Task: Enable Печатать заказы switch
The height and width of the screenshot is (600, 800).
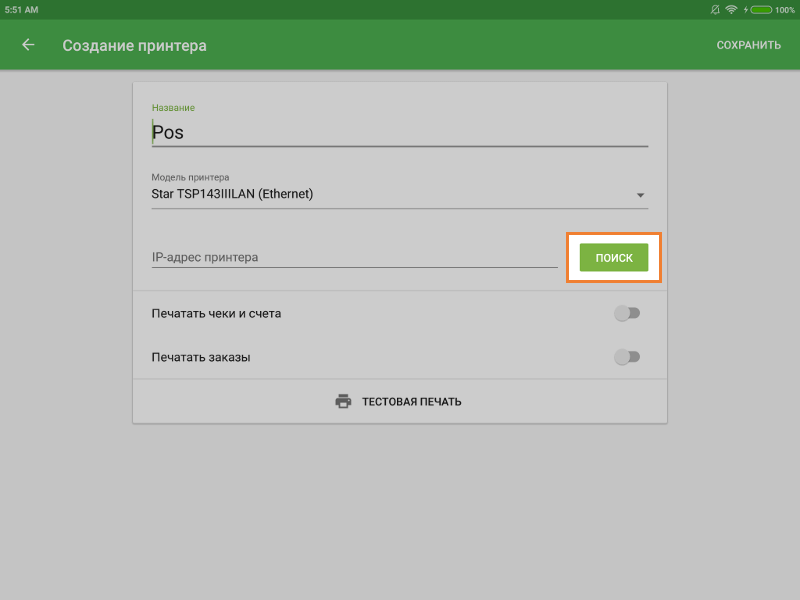Action: (x=627, y=357)
